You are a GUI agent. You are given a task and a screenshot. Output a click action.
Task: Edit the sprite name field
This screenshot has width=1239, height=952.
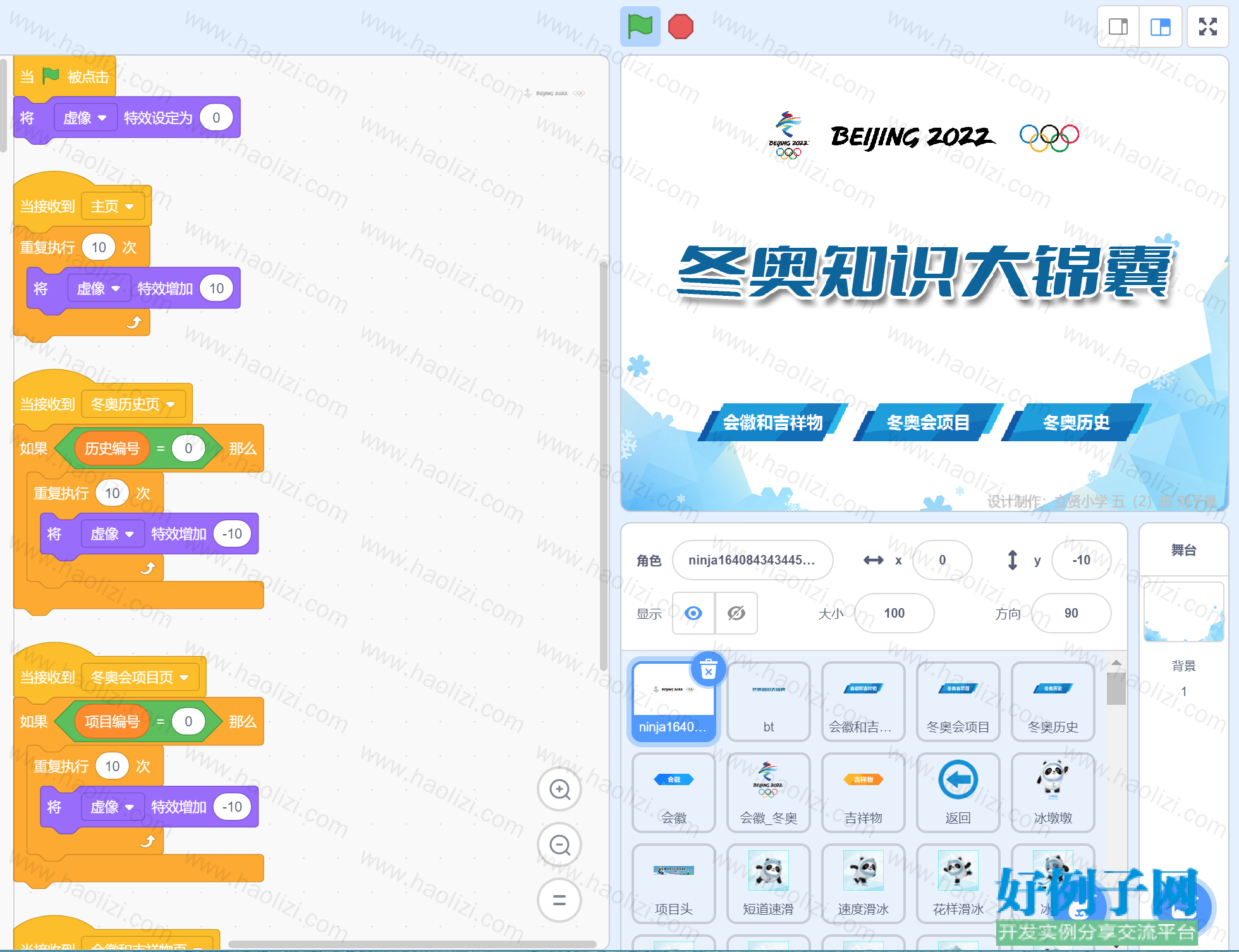click(752, 560)
